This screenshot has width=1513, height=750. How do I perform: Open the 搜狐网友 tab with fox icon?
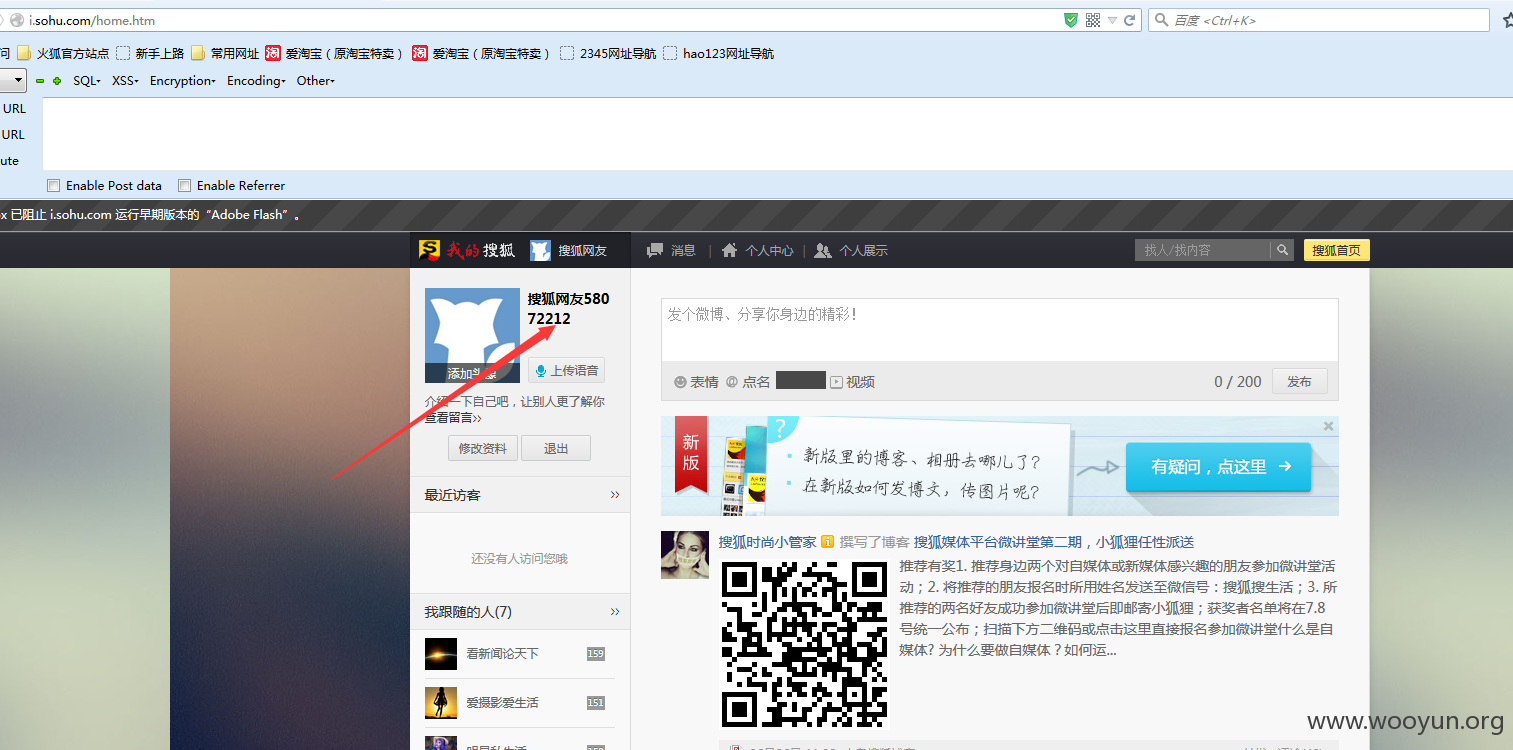(x=569, y=250)
